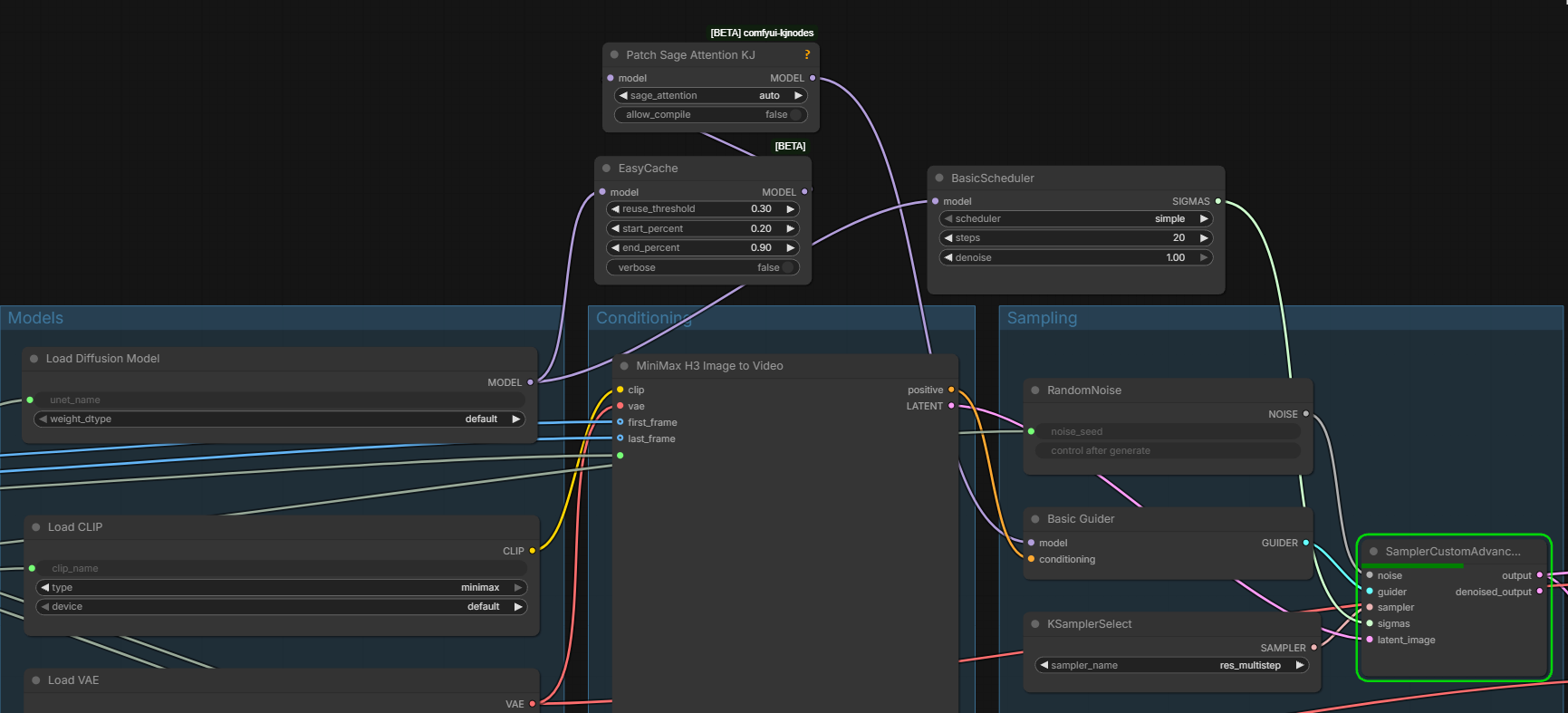Open the device dropdown in Load CLIP
Viewport: 1568px width, 713px height.
[x=281, y=606]
